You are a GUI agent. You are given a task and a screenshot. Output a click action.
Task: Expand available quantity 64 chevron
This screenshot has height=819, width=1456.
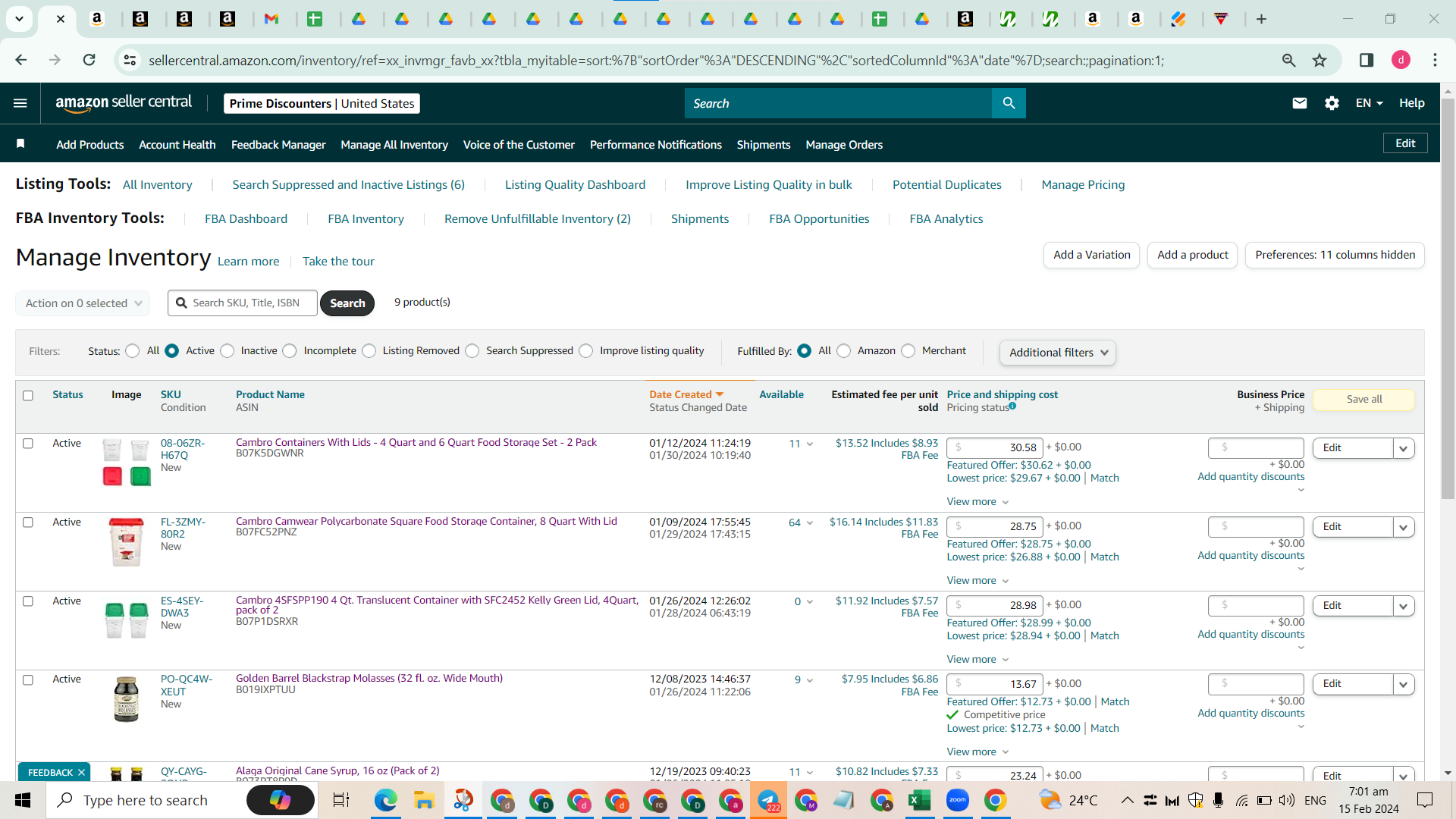pos(810,523)
